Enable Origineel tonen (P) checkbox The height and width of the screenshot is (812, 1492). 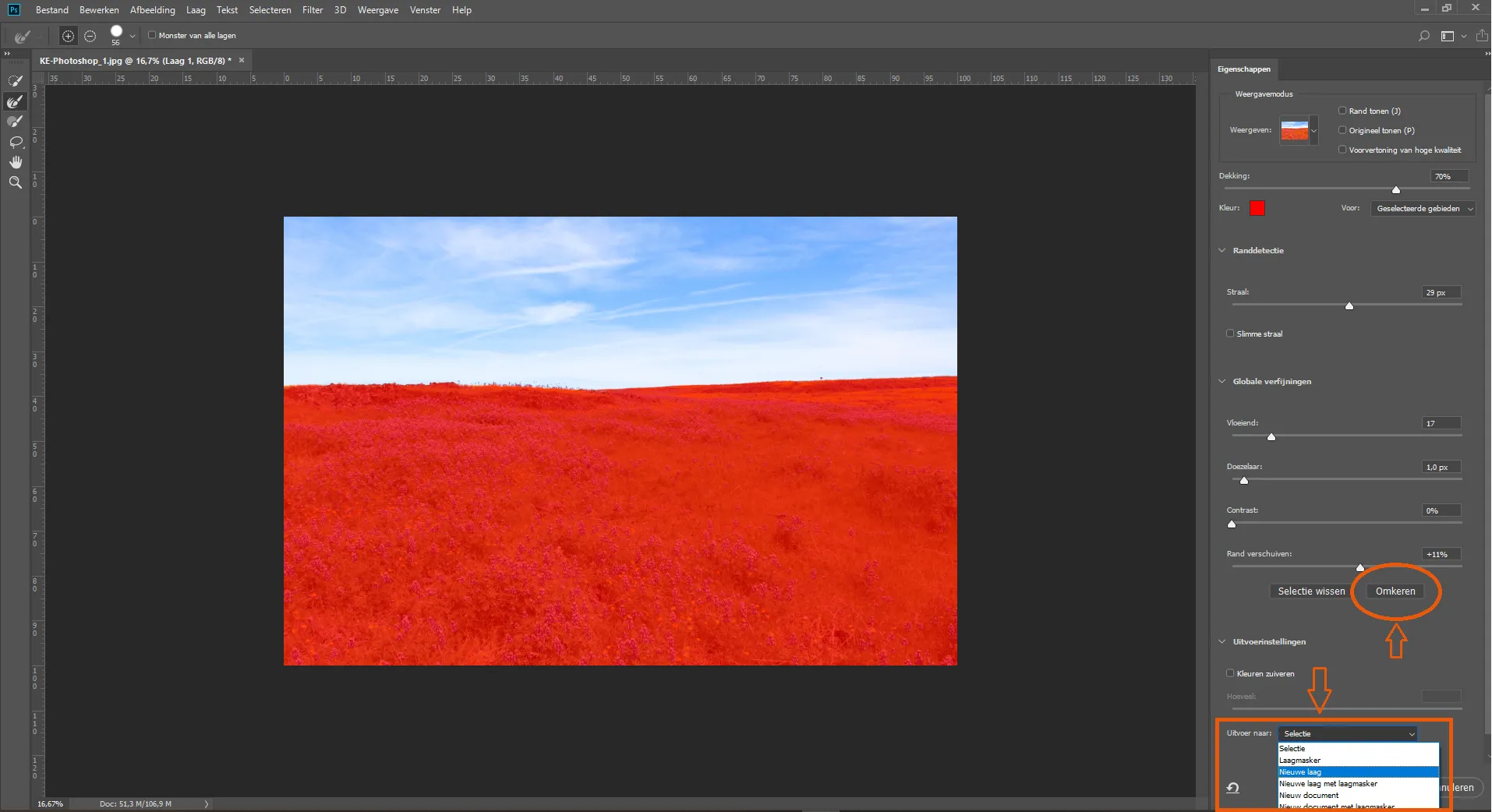pyautogui.click(x=1342, y=130)
